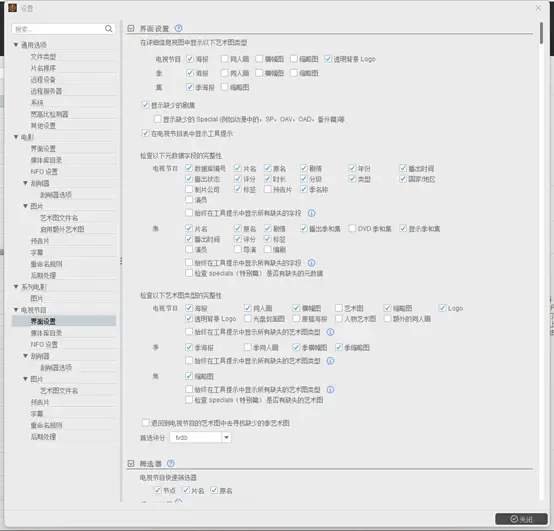Screen dimensions: 554x531
Task: Check the 季同人画 artwork checkbox
Action: tap(248, 347)
